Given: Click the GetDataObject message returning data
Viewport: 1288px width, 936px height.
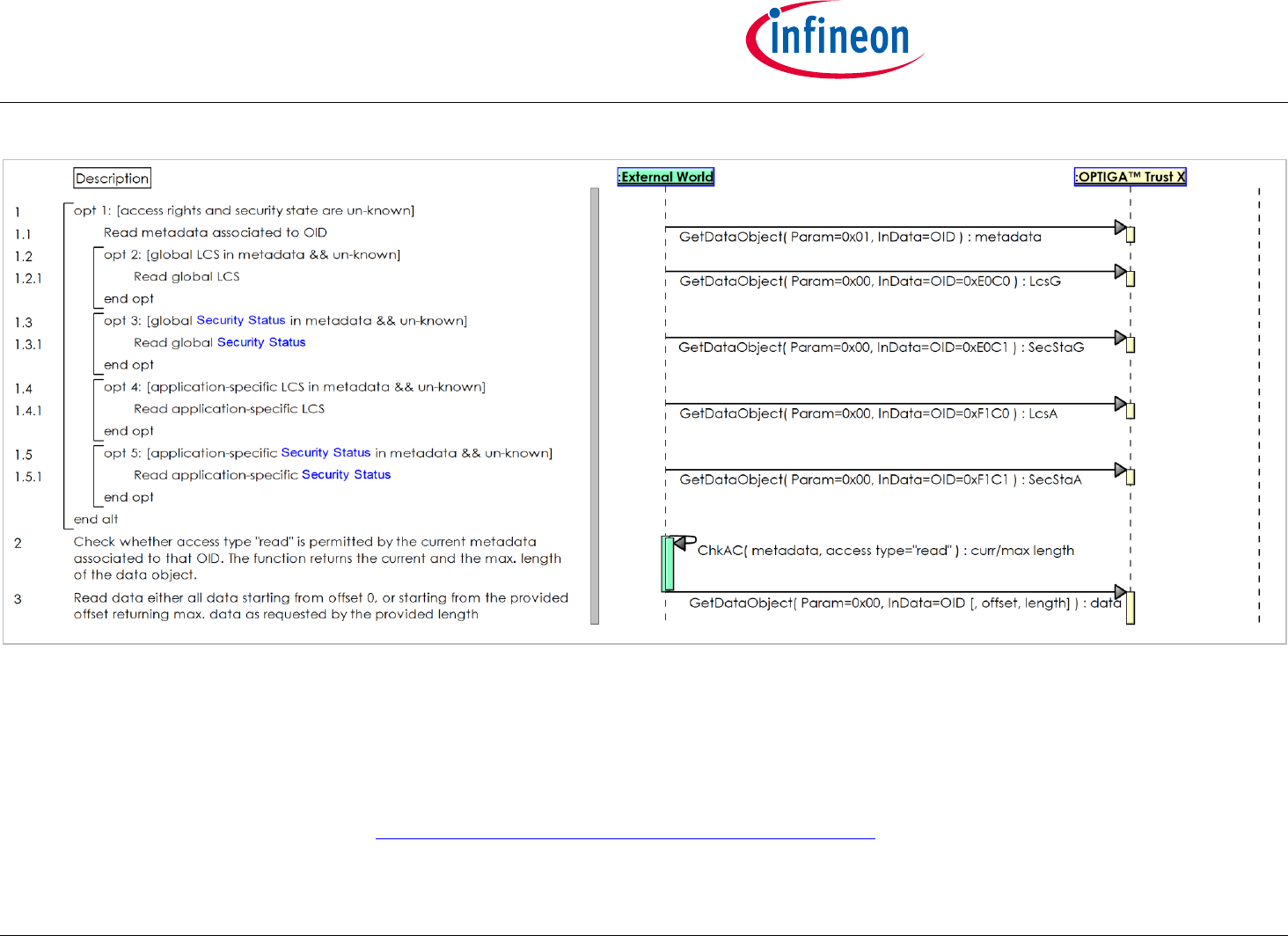Looking at the screenshot, I should (904, 603).
